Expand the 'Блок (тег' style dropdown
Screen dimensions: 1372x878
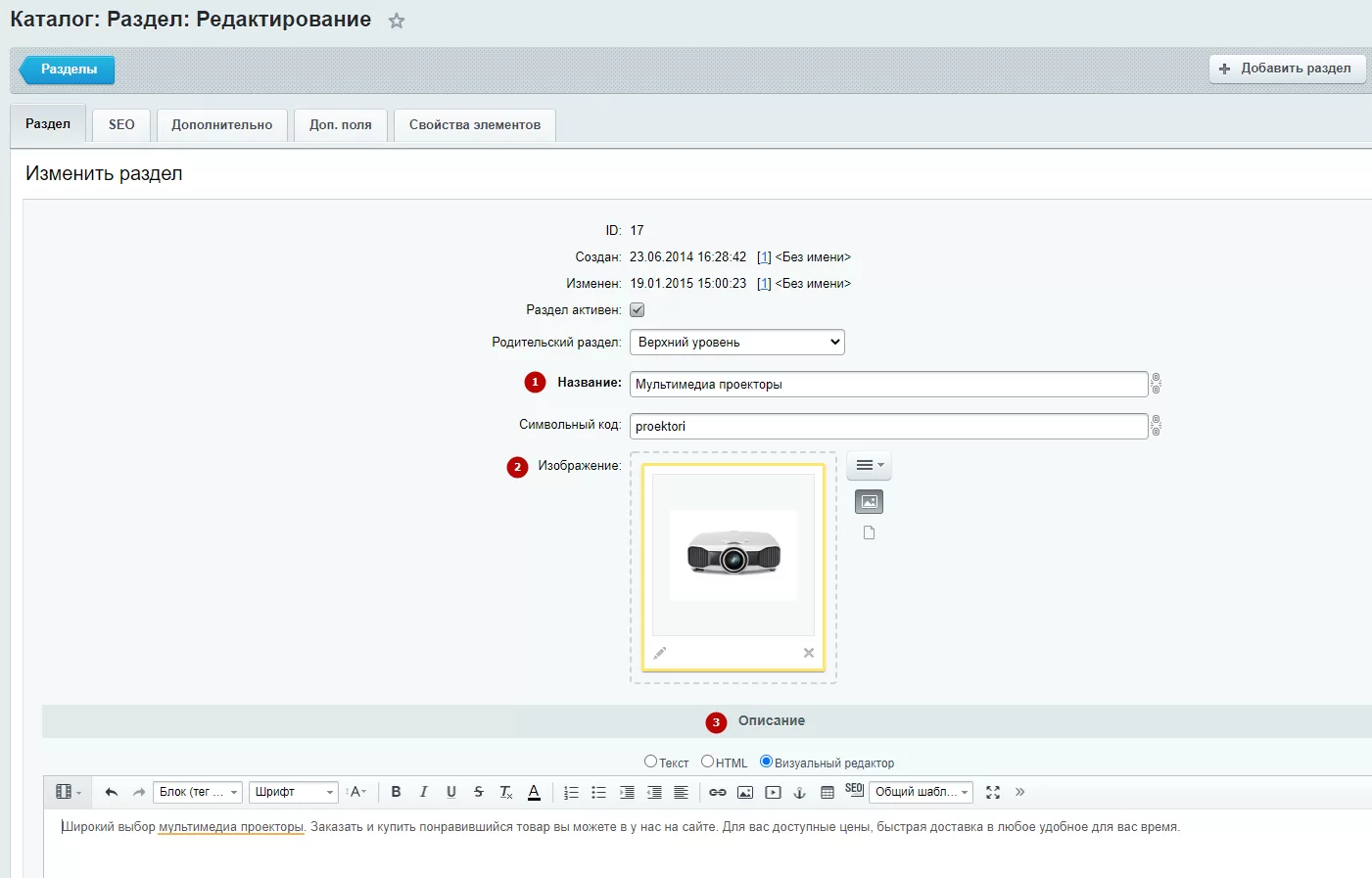coord(198,792)
